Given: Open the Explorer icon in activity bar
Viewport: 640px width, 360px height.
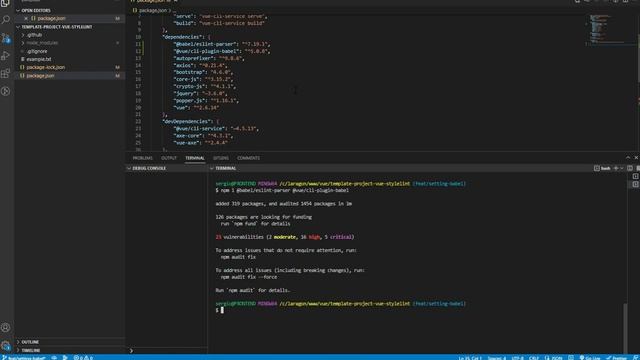Looking at the screenshot, I should pyautogui.click(x=6, y=3).
